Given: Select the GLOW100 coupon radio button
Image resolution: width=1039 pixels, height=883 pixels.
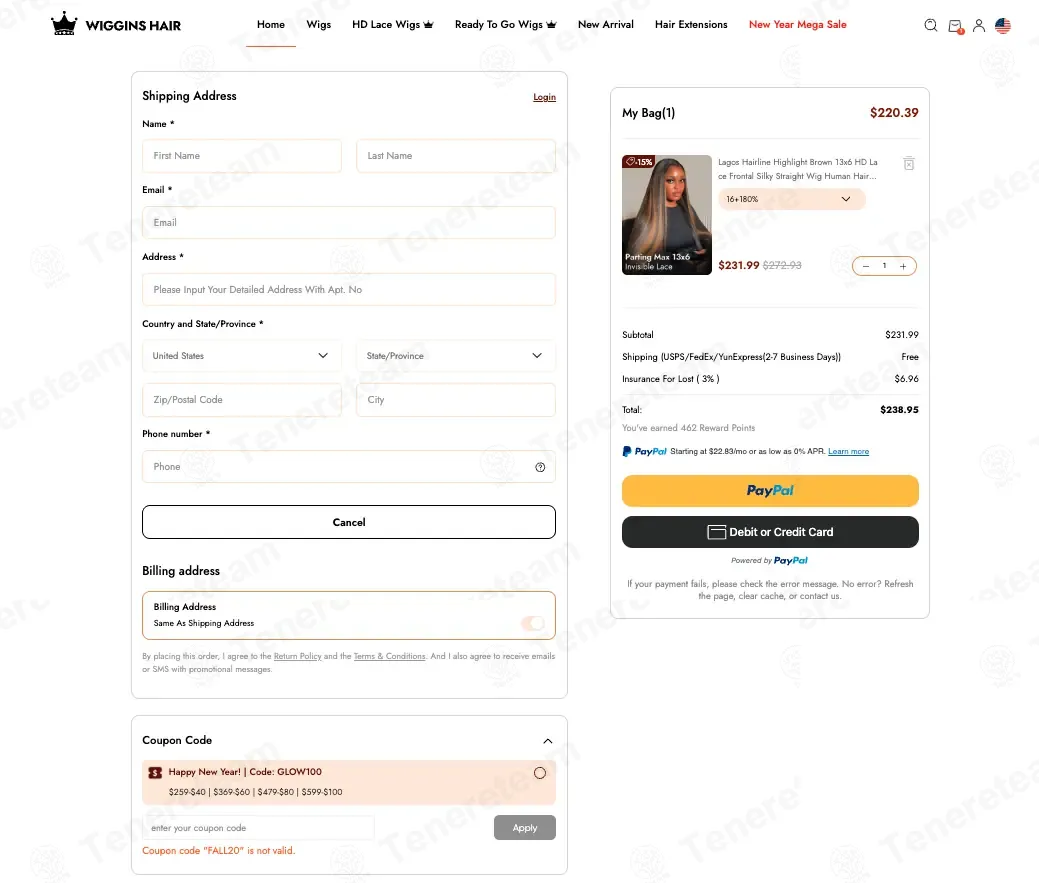Looking at the screenshot, I should [540, 773].
